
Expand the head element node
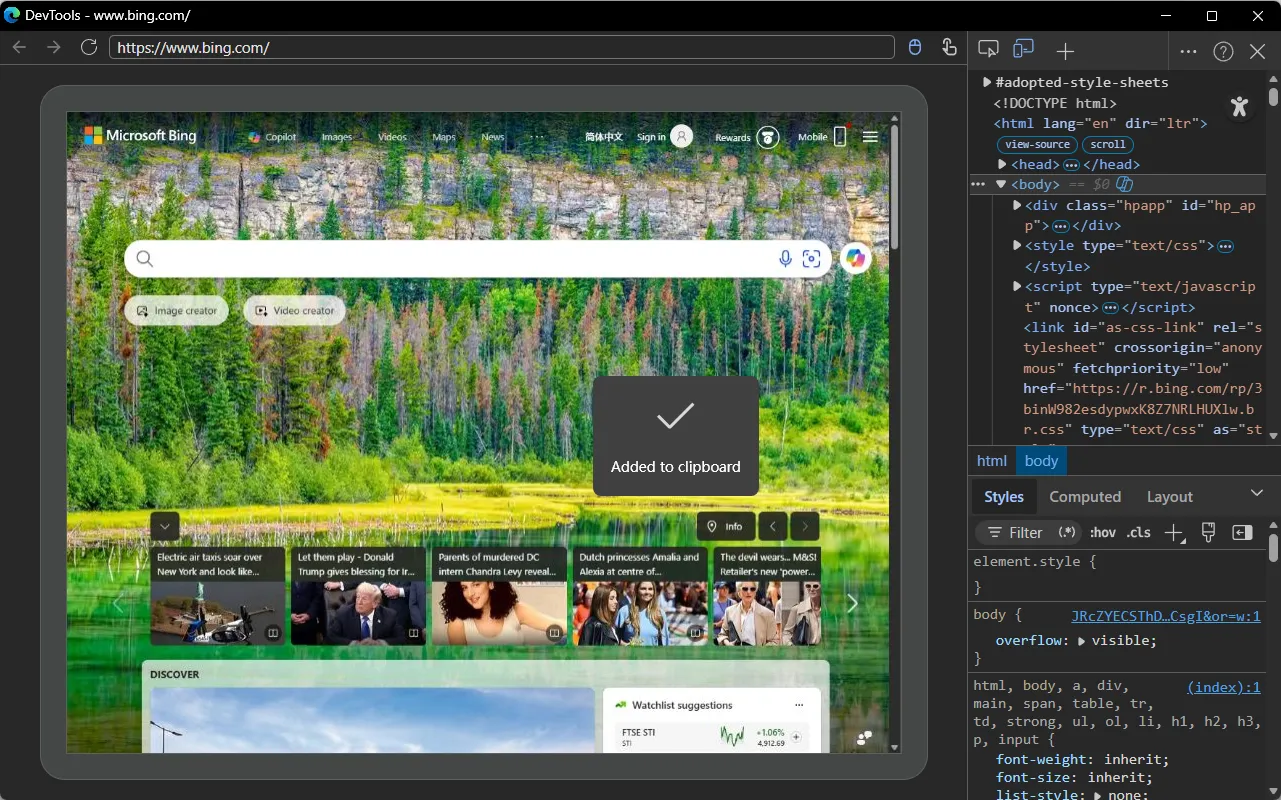pyautogui.click(x=1002, y=164)
